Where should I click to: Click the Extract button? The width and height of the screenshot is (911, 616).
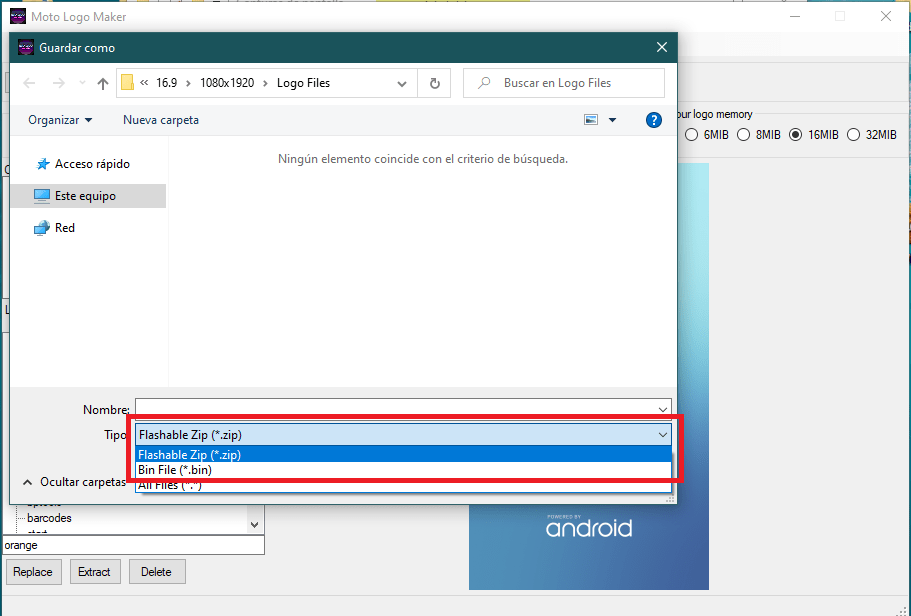coord(95,572)
